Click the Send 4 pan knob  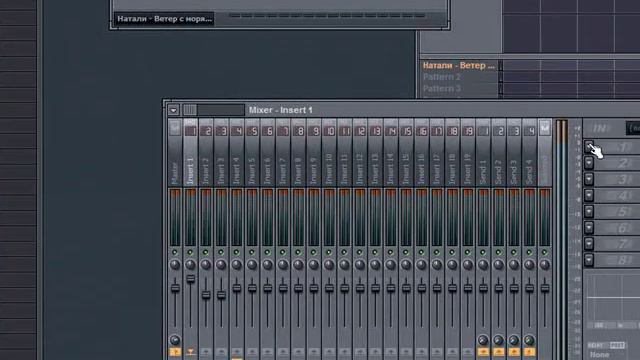click(x=529, y=265)
